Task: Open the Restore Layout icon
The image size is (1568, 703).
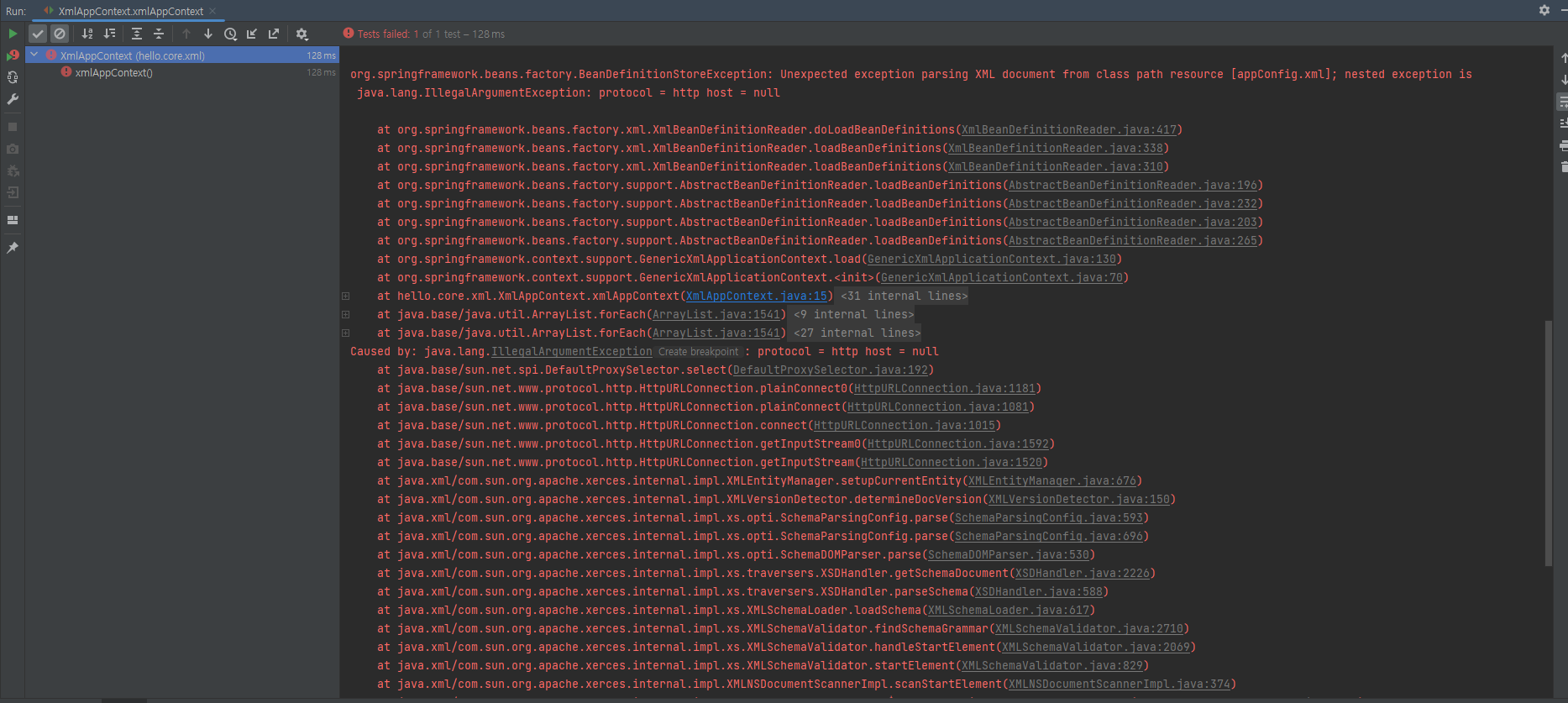Action: tap(13, 220)
